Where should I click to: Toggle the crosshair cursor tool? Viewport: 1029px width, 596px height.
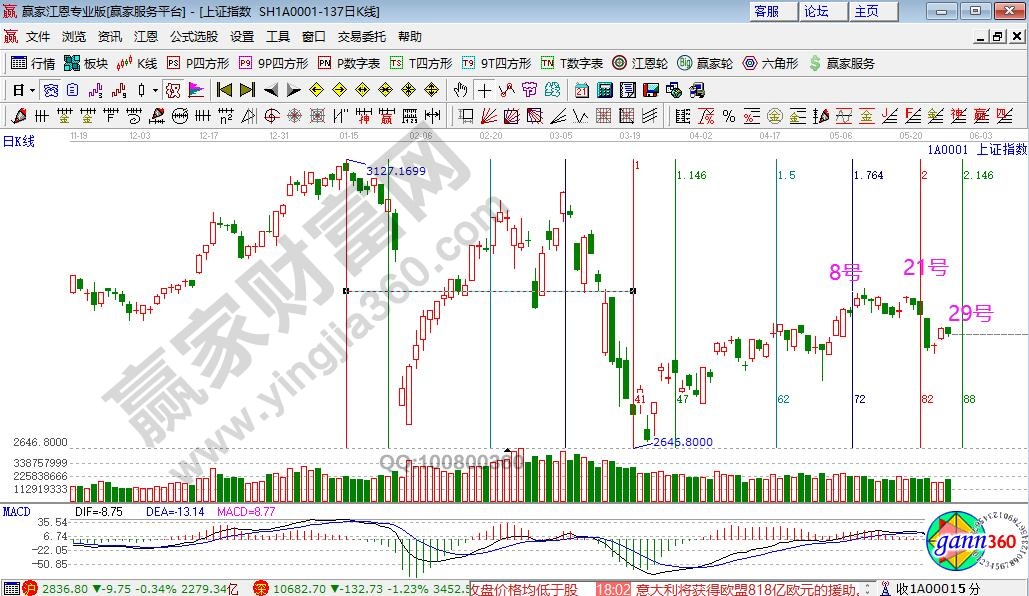484,90
